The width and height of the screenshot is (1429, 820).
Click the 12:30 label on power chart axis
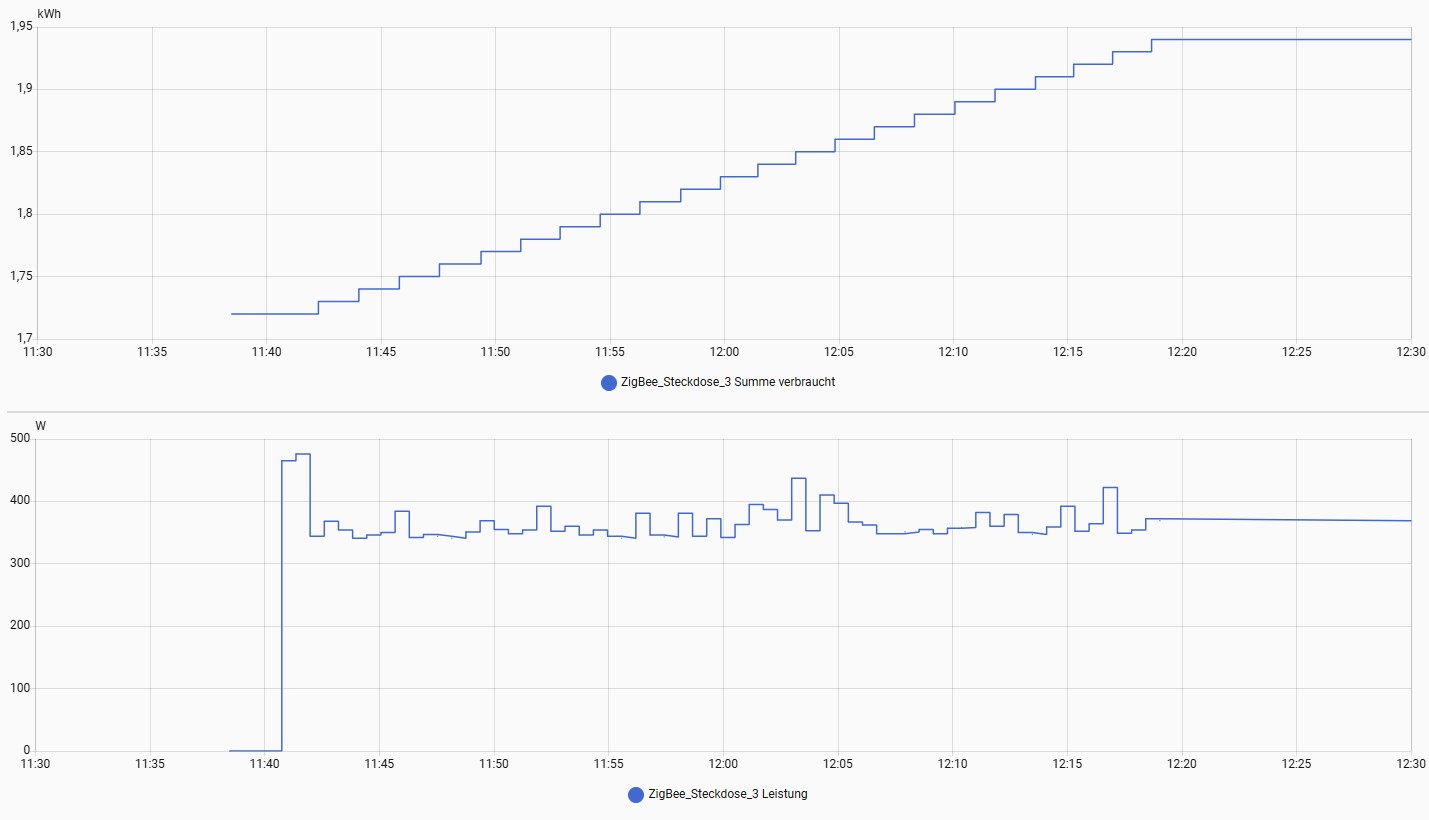coord(1409,764)
